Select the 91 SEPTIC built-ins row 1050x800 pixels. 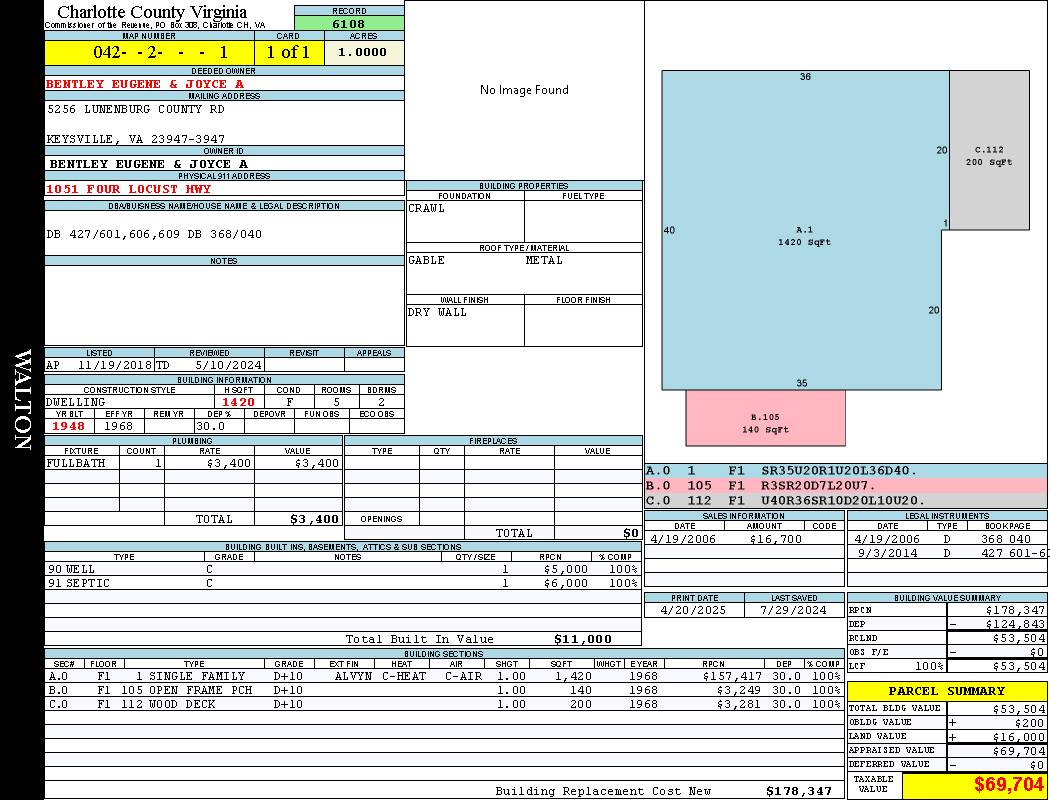(340, 583)
